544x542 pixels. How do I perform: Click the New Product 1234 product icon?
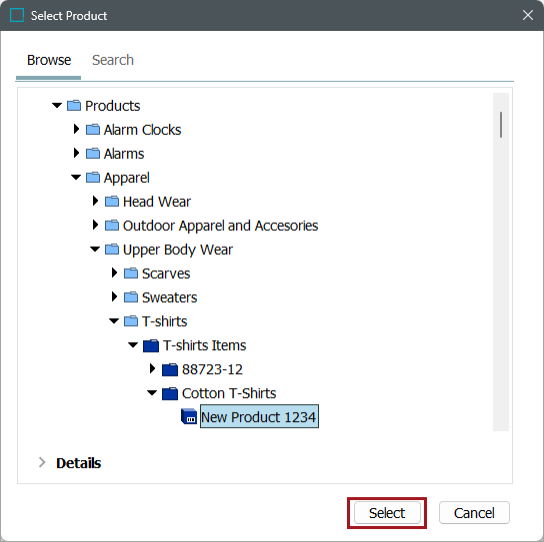point(189,416)
